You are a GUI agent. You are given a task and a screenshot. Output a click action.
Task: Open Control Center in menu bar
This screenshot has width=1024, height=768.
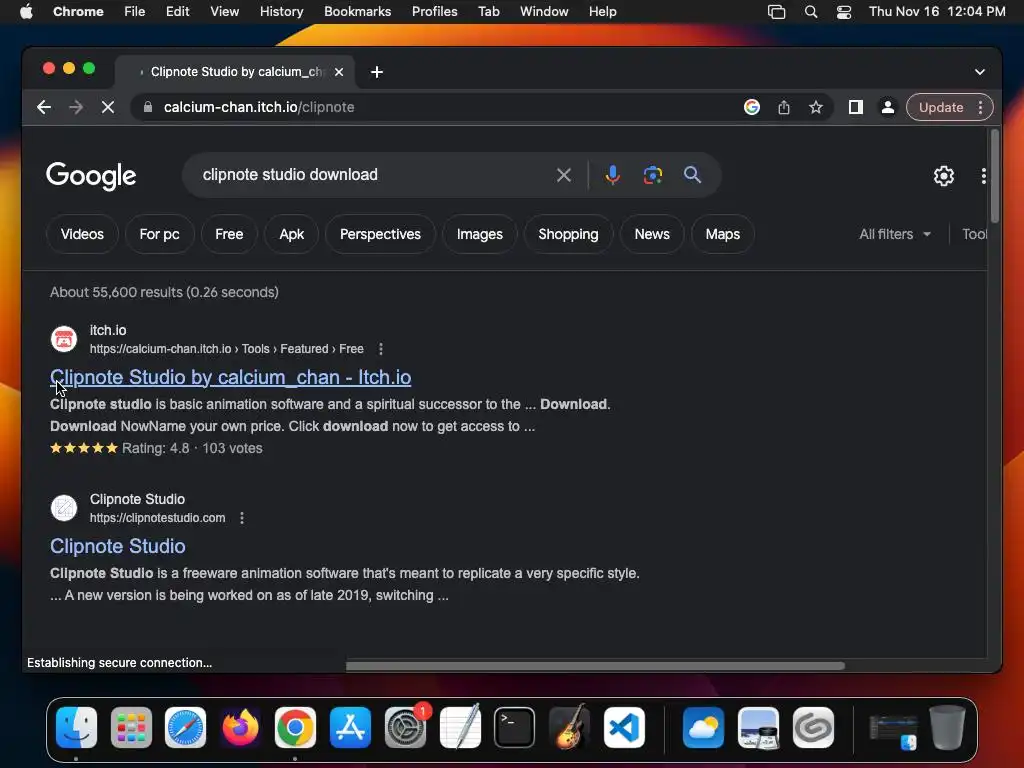tap(844, 12)
